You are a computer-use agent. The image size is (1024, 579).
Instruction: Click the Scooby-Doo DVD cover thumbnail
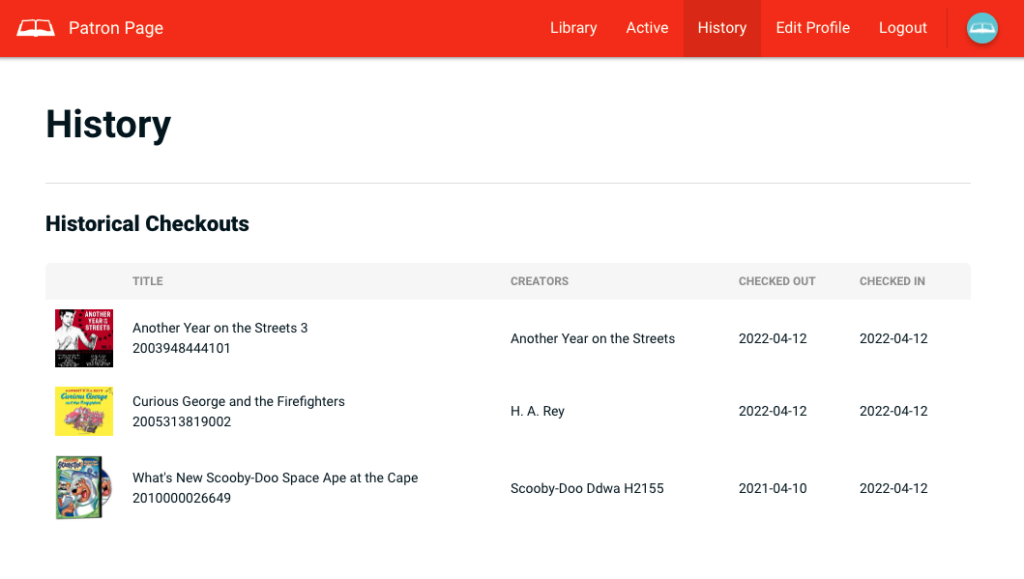click(78, 488)
